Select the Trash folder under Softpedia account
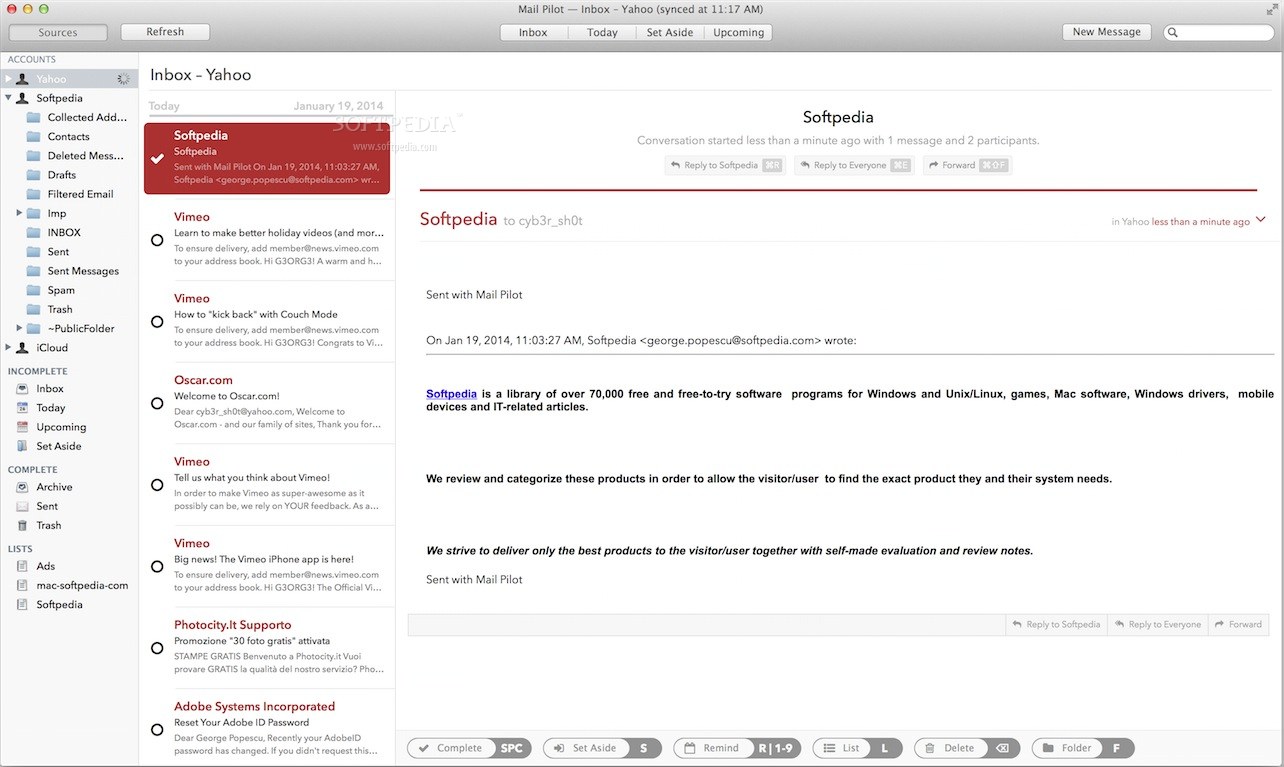The height and width of the screenshot is (767, 1284). pyautogui.click(x=60, y=309)
